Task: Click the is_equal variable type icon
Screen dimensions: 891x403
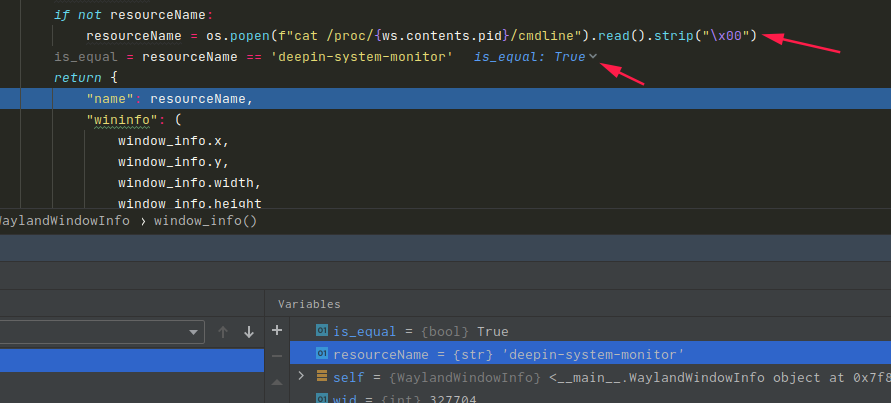Action: pos(322,330)
